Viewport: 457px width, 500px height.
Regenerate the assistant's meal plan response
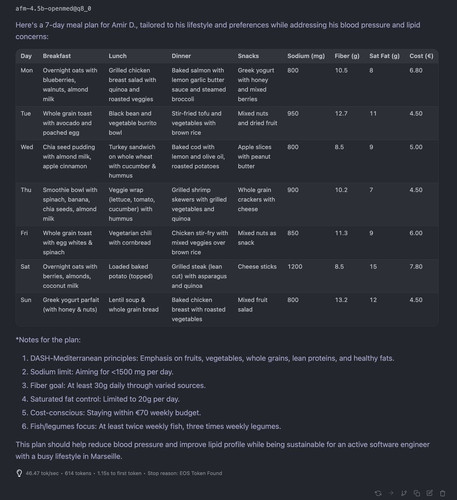(x=378, y=493)
